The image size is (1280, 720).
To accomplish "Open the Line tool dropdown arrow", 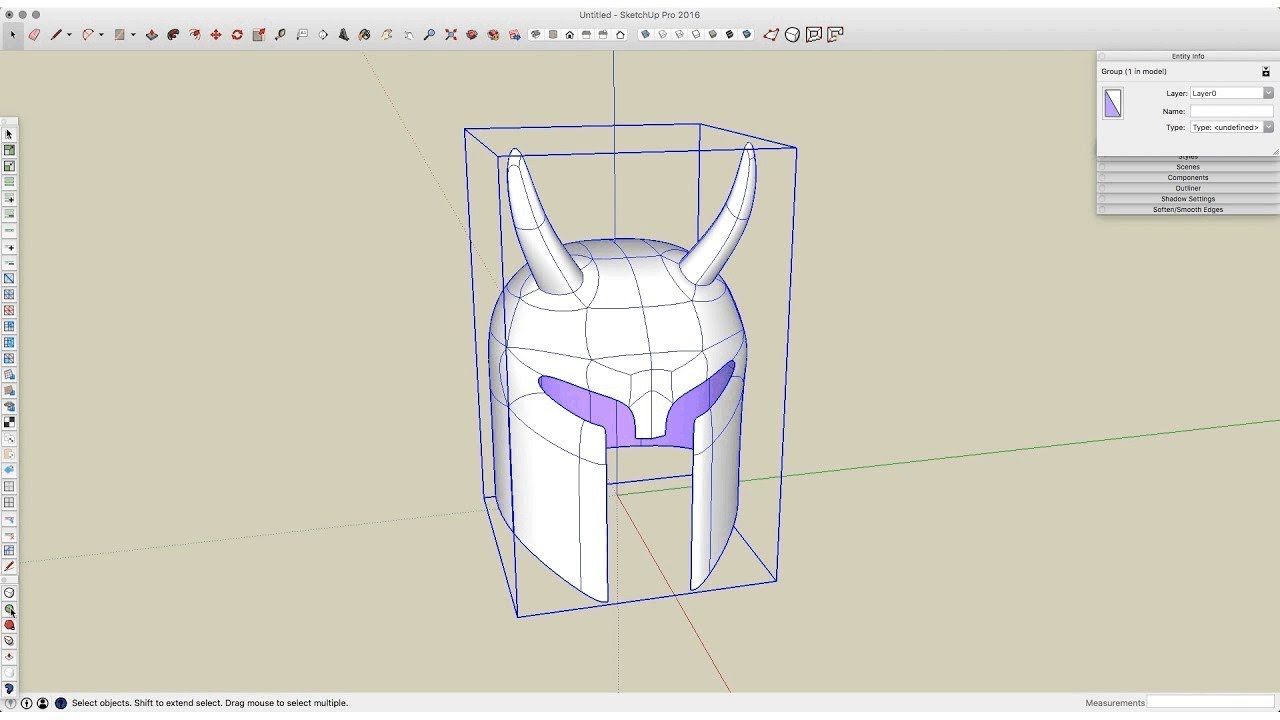I will click(x=69, y=35).
